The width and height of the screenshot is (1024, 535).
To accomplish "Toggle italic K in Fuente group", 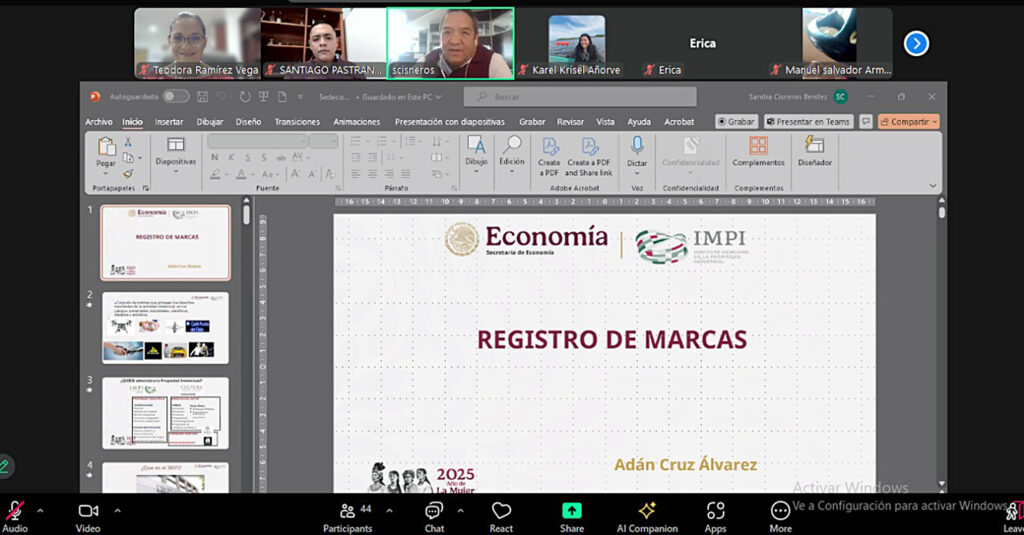I will (231, 157).
